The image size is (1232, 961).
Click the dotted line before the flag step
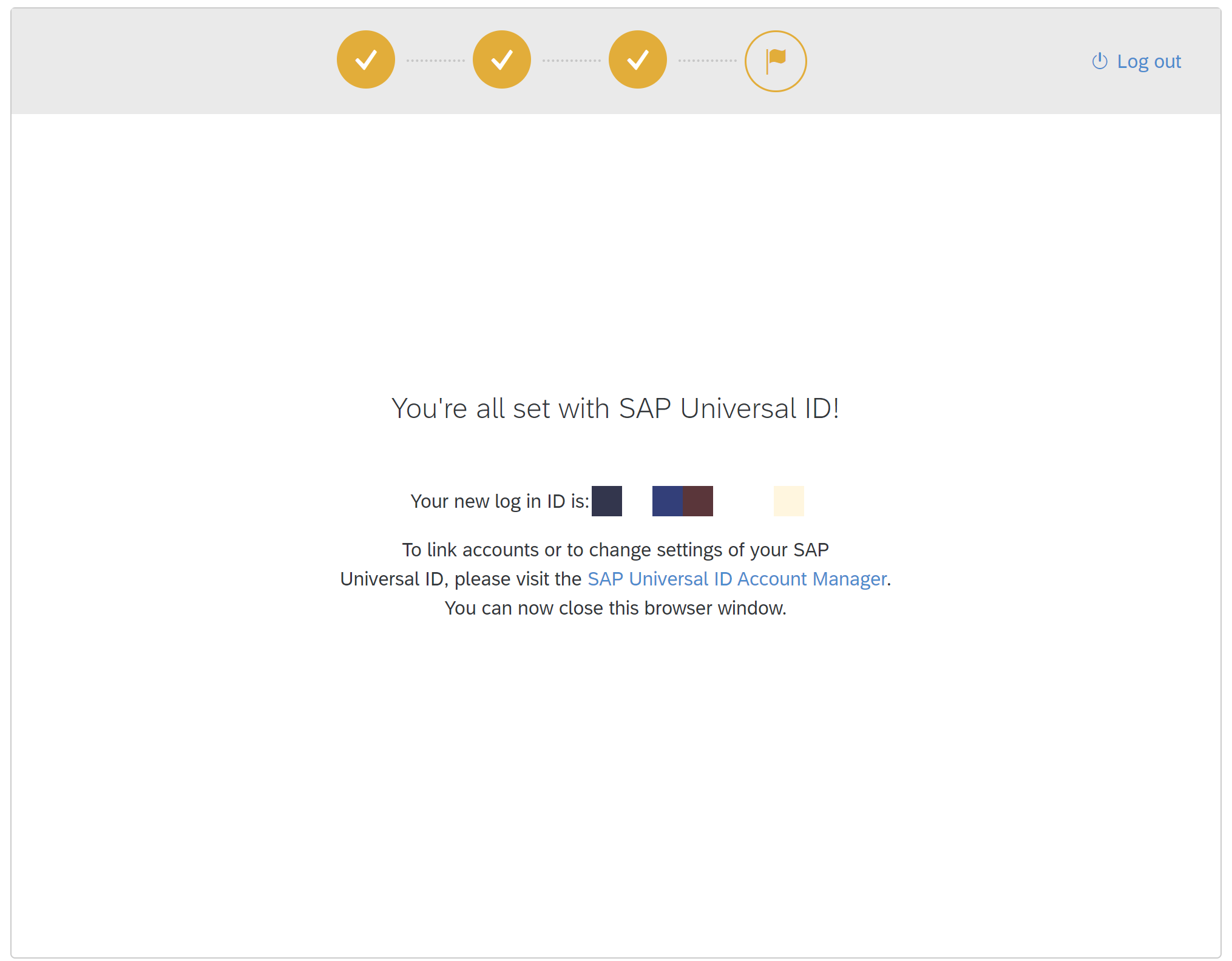(x=706, y=59)
